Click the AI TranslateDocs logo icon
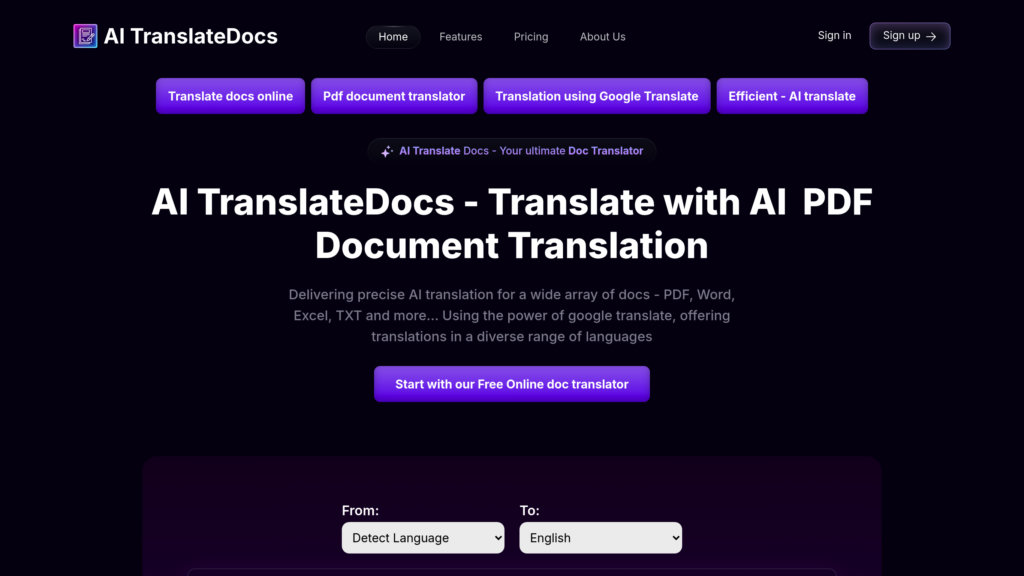This screenshot has height=576, width=1024. (85, 36)
